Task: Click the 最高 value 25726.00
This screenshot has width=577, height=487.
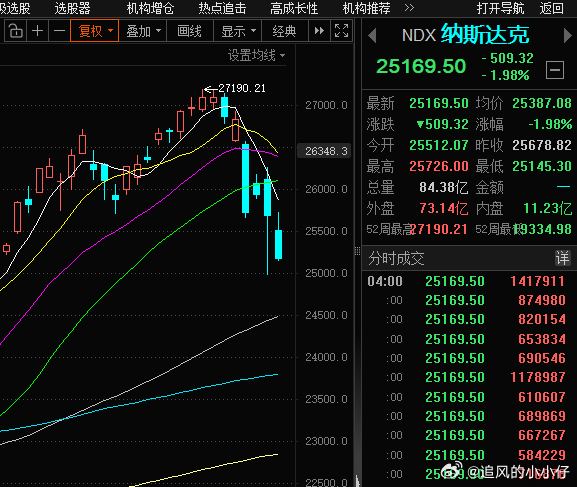Action: (439, 166)
